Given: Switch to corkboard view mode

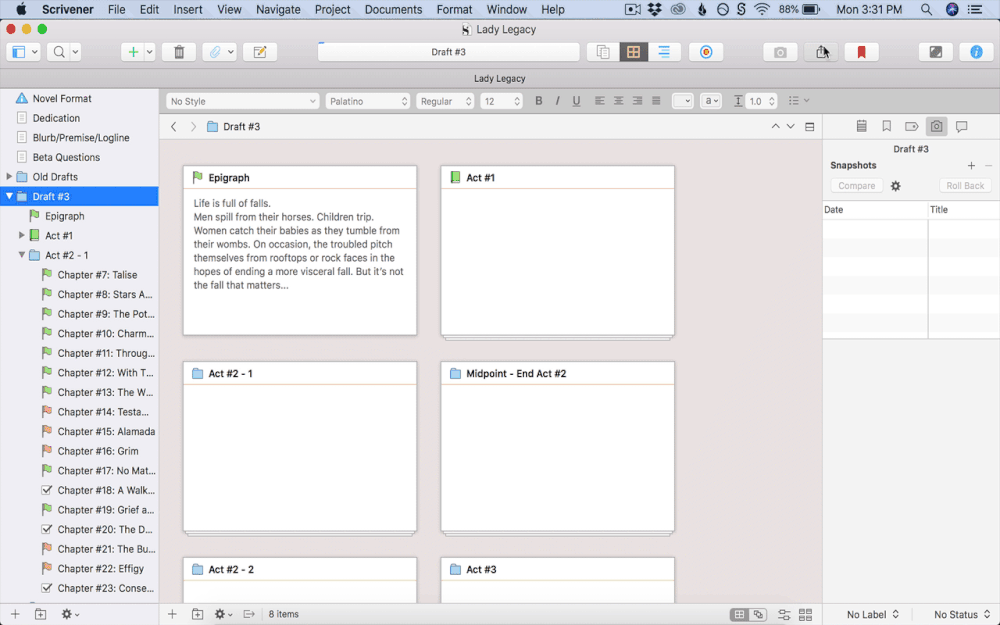Looking at the screenshot, I should click(x=632, y=52).
